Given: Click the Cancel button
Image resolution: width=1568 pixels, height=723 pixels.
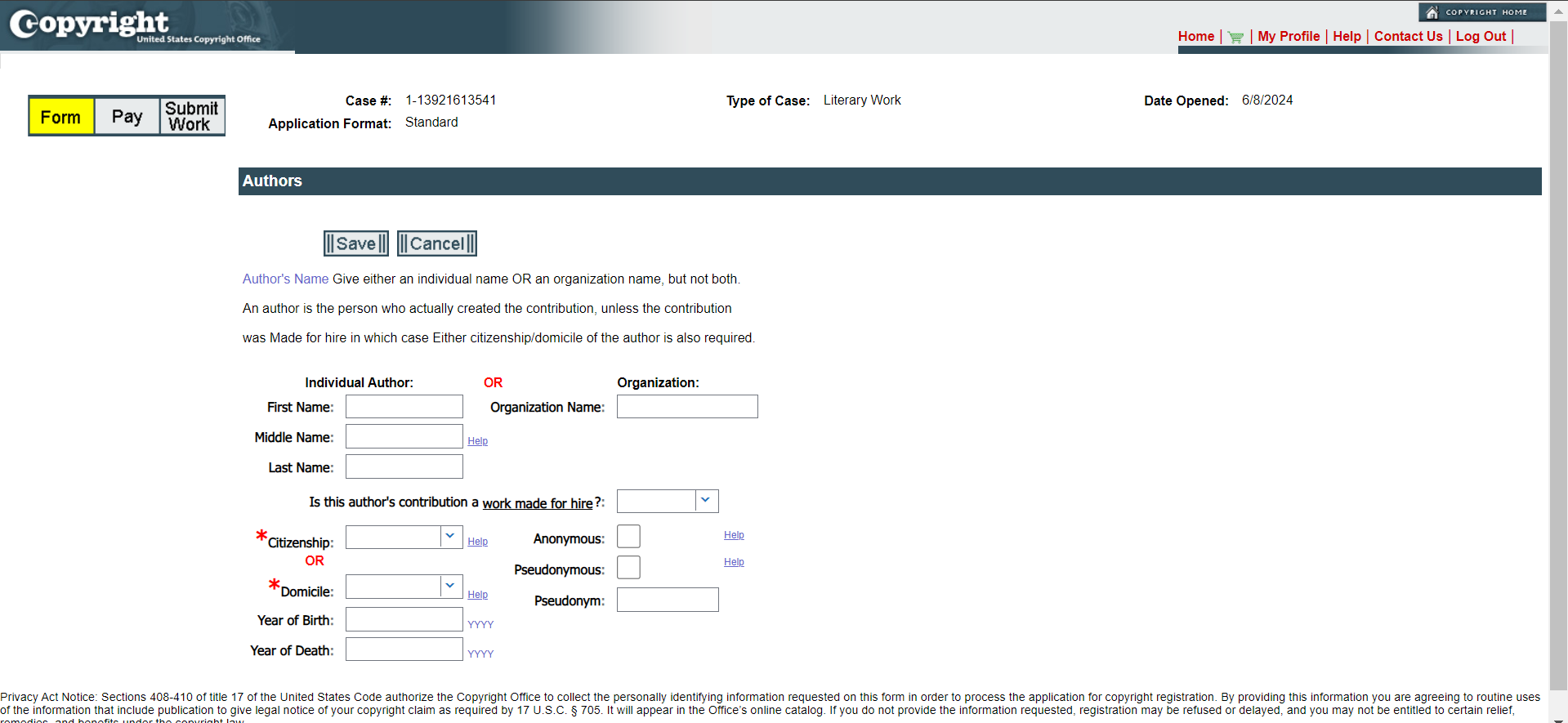Looking at the screenshot, I should [437, 243].
